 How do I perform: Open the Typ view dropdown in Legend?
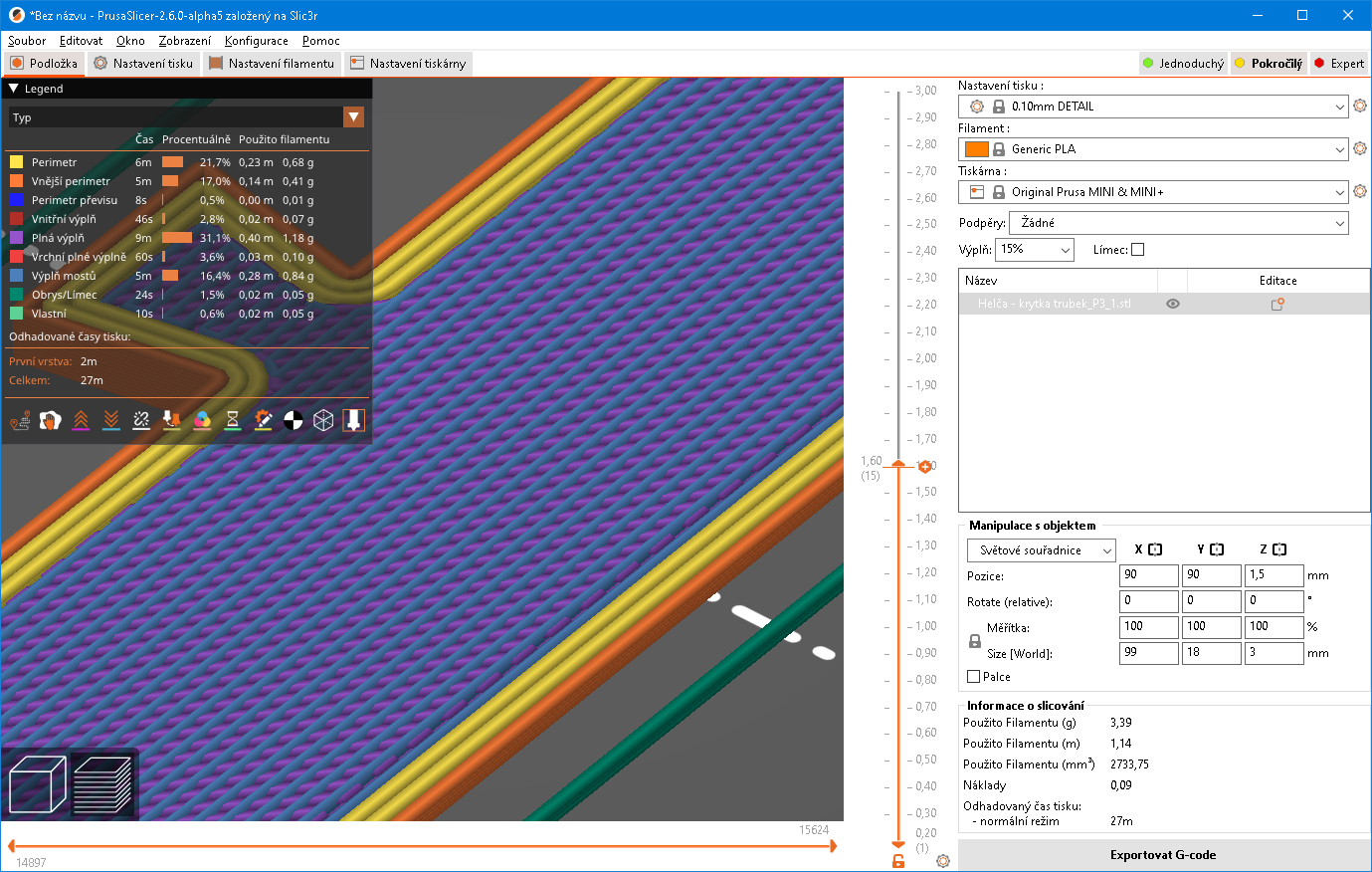pyautogui.click(x=354, y=116)
